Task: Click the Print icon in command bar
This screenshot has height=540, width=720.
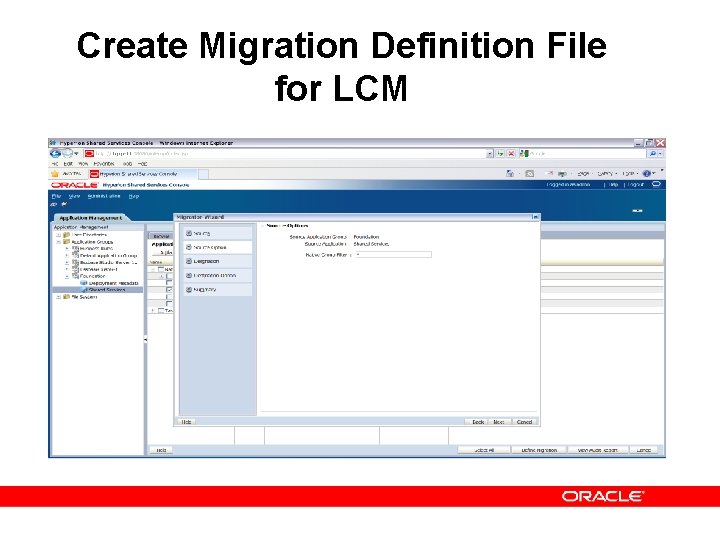Action: (x=562, y=174)
